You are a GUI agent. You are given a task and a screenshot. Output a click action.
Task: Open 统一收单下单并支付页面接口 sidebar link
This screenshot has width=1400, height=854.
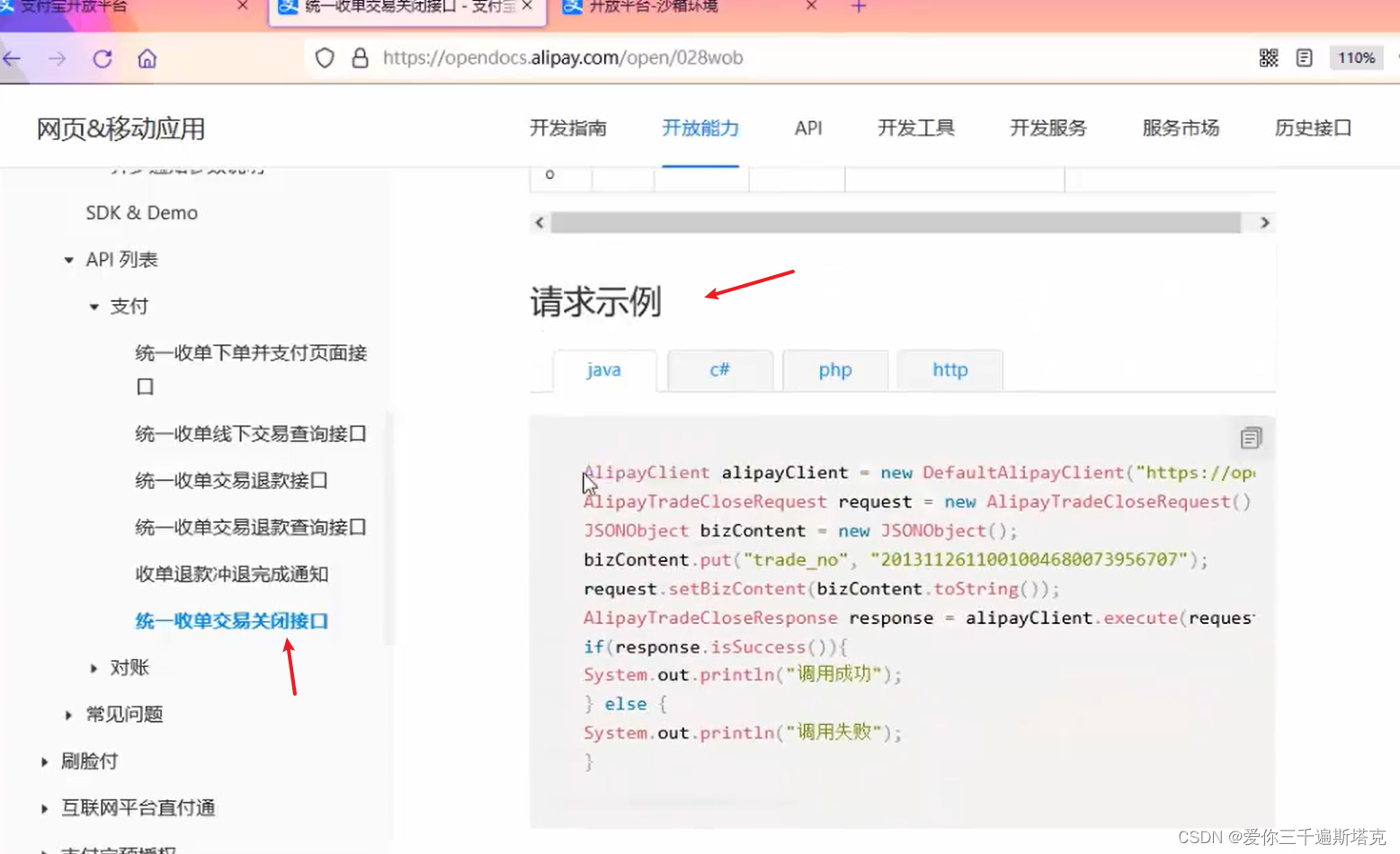tap(251, 369)
